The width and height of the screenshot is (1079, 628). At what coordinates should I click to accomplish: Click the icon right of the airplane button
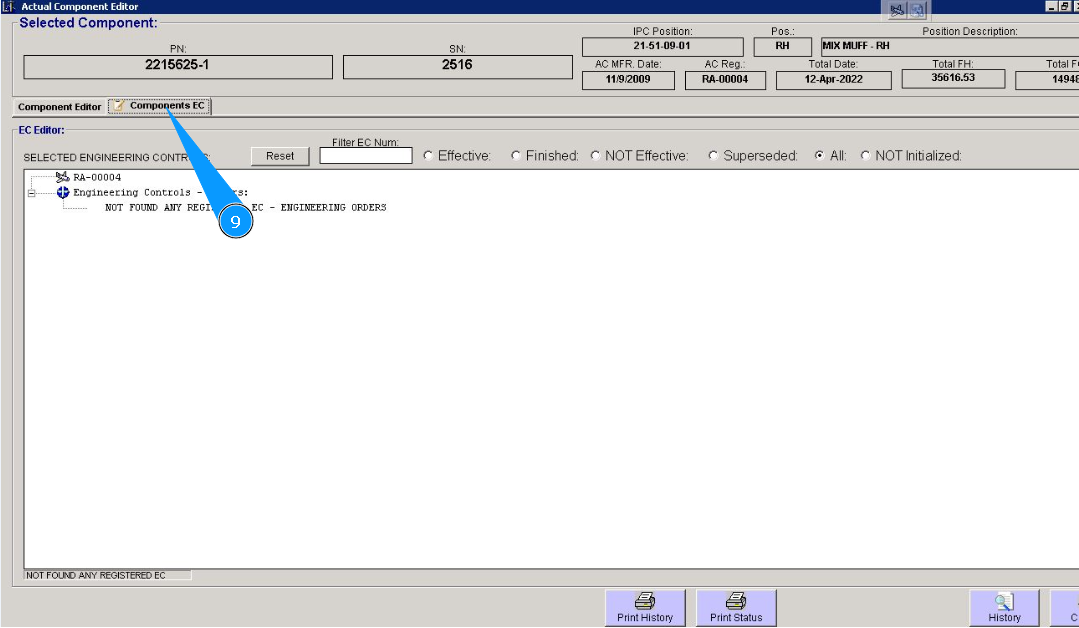[x=917, y=10]
